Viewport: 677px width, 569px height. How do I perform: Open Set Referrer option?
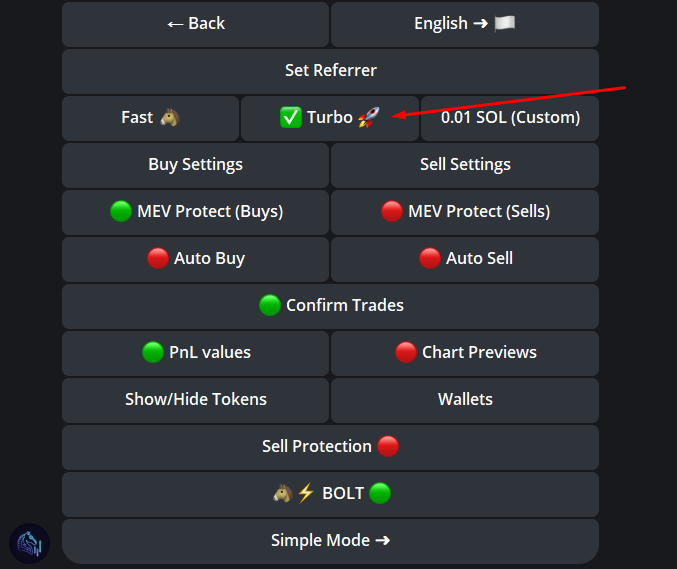click(330, 71)
